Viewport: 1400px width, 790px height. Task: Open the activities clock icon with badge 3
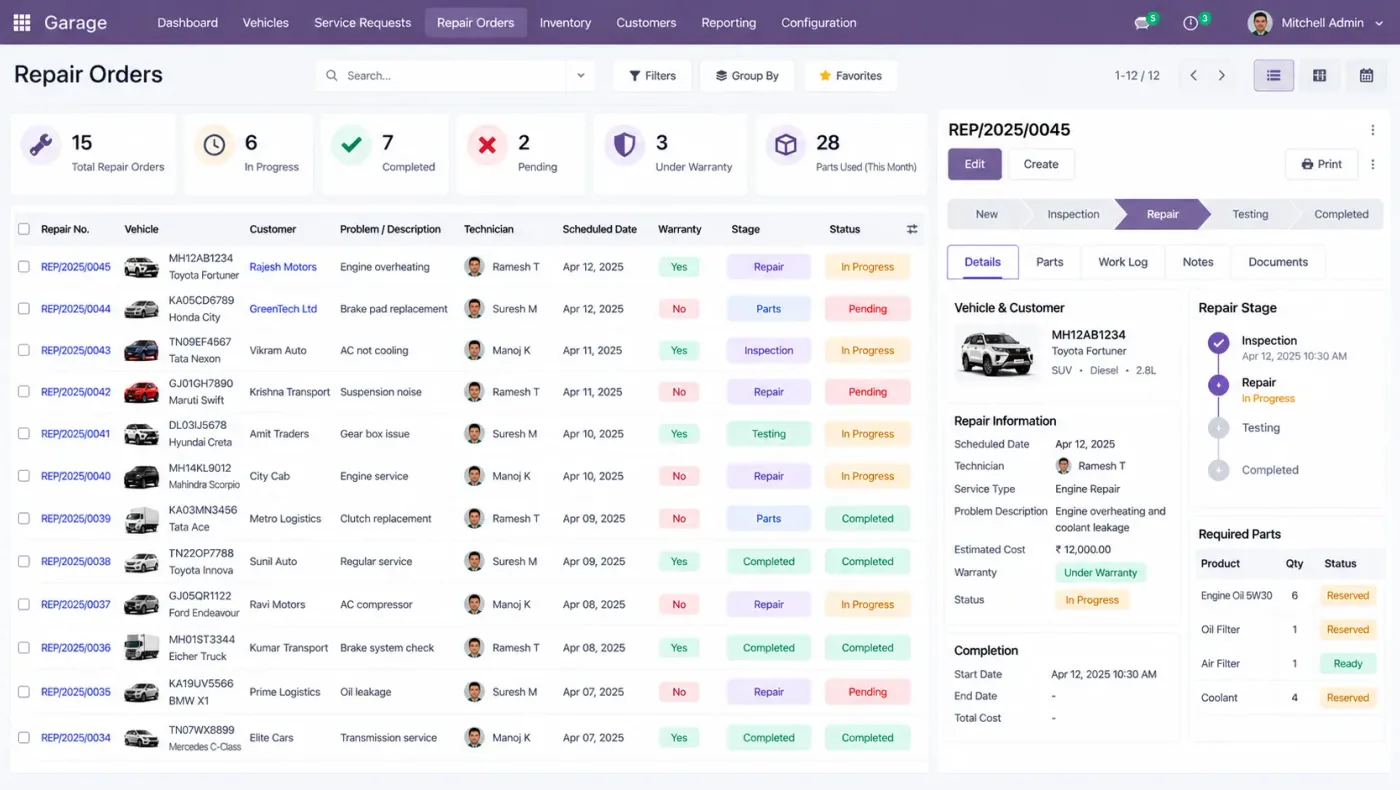1190,23
